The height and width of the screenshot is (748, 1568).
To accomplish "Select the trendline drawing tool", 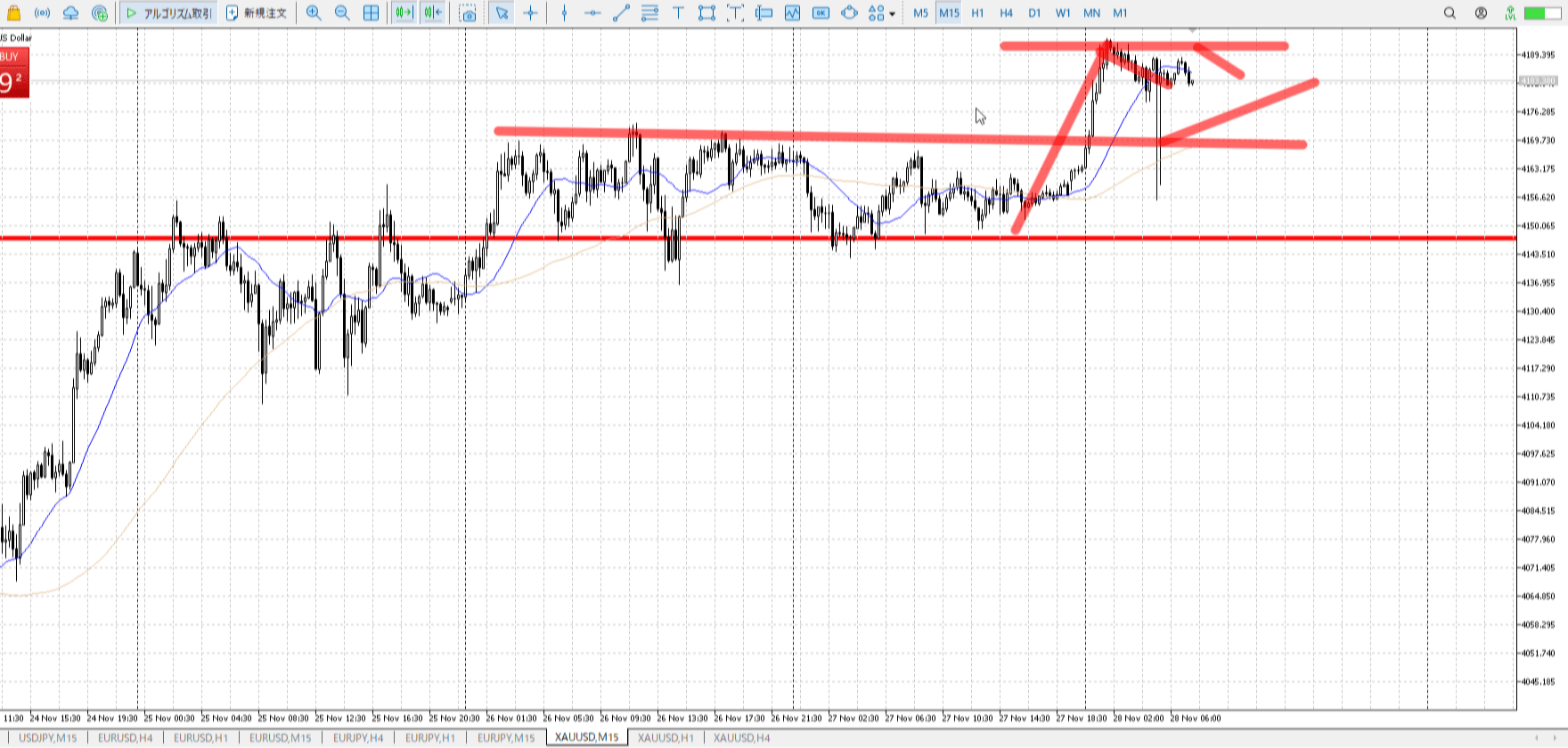I will 621,13.
